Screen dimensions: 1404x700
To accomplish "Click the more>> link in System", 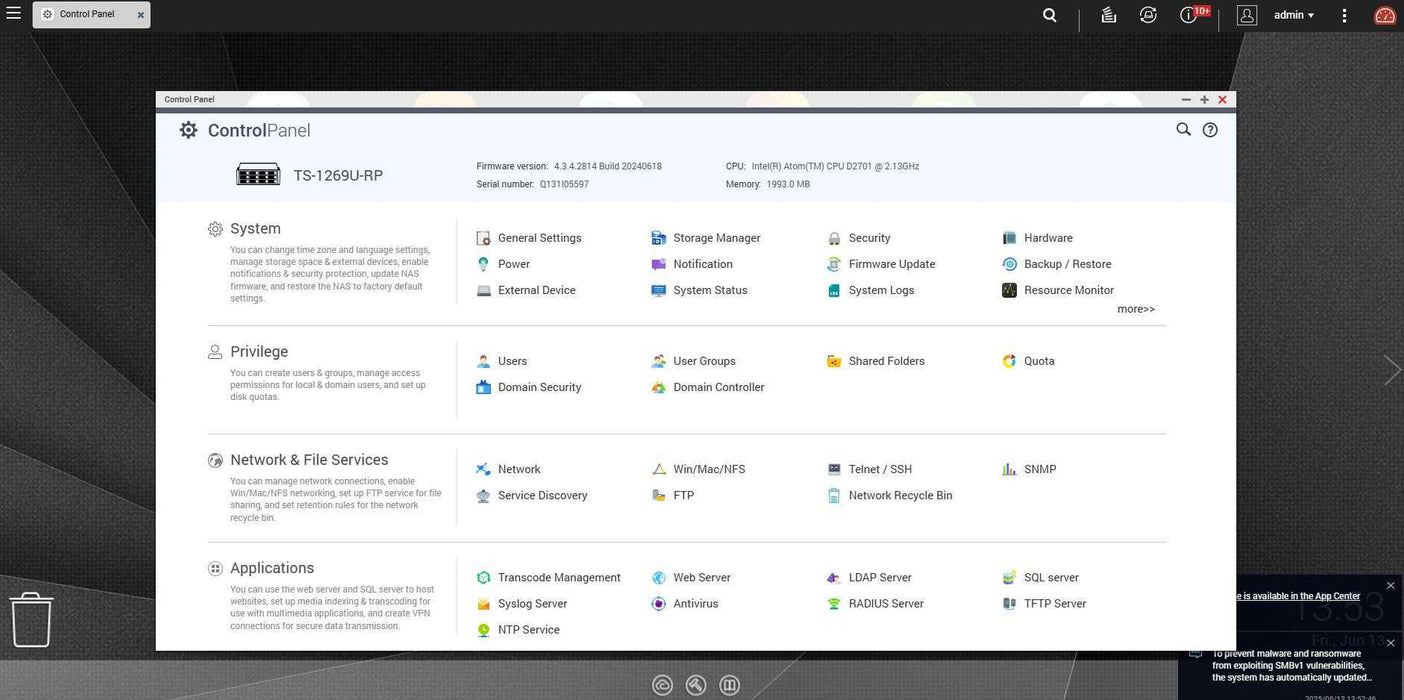I will [x=1136, y=309].
